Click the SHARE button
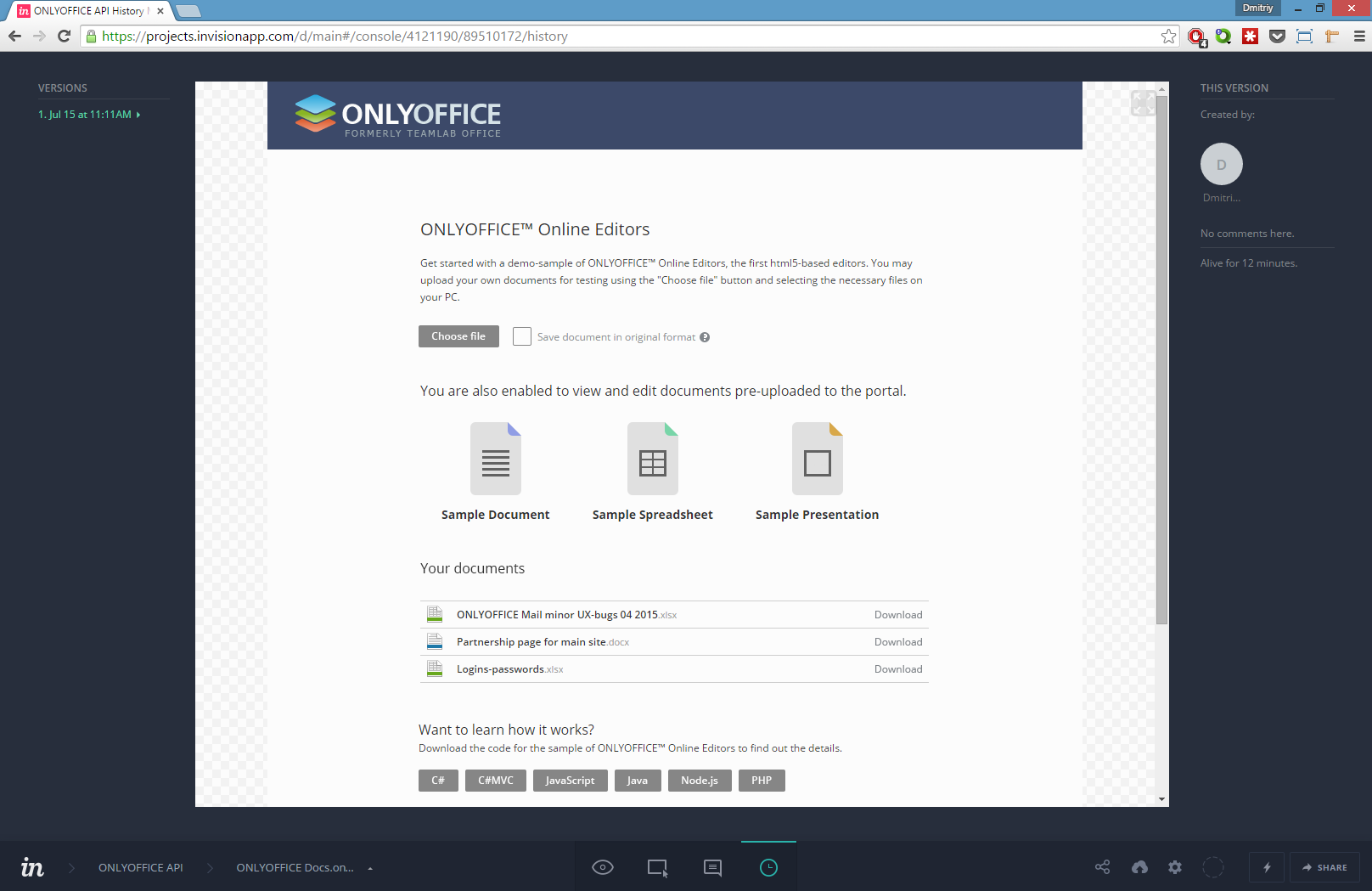This screenshot has width=1372, height=891. [1324, 867]
